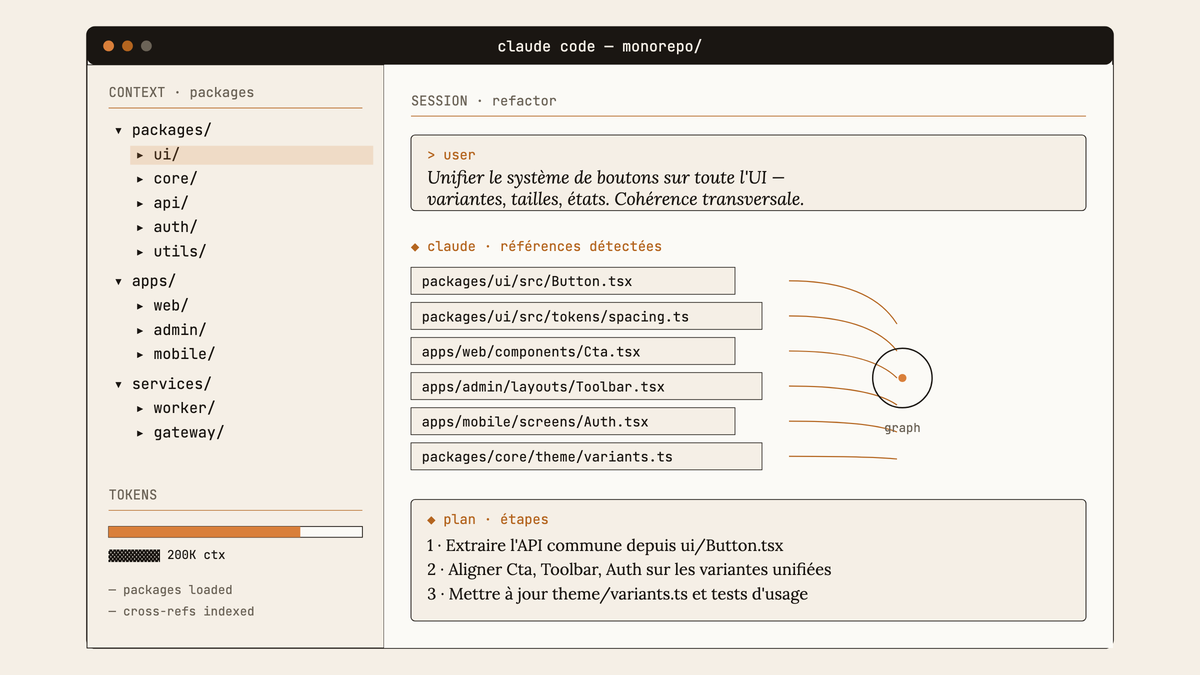The width and height of the screenshot is (1200, 675).
Task: Select the utils/ folder label
Action: tap(180, 252)
